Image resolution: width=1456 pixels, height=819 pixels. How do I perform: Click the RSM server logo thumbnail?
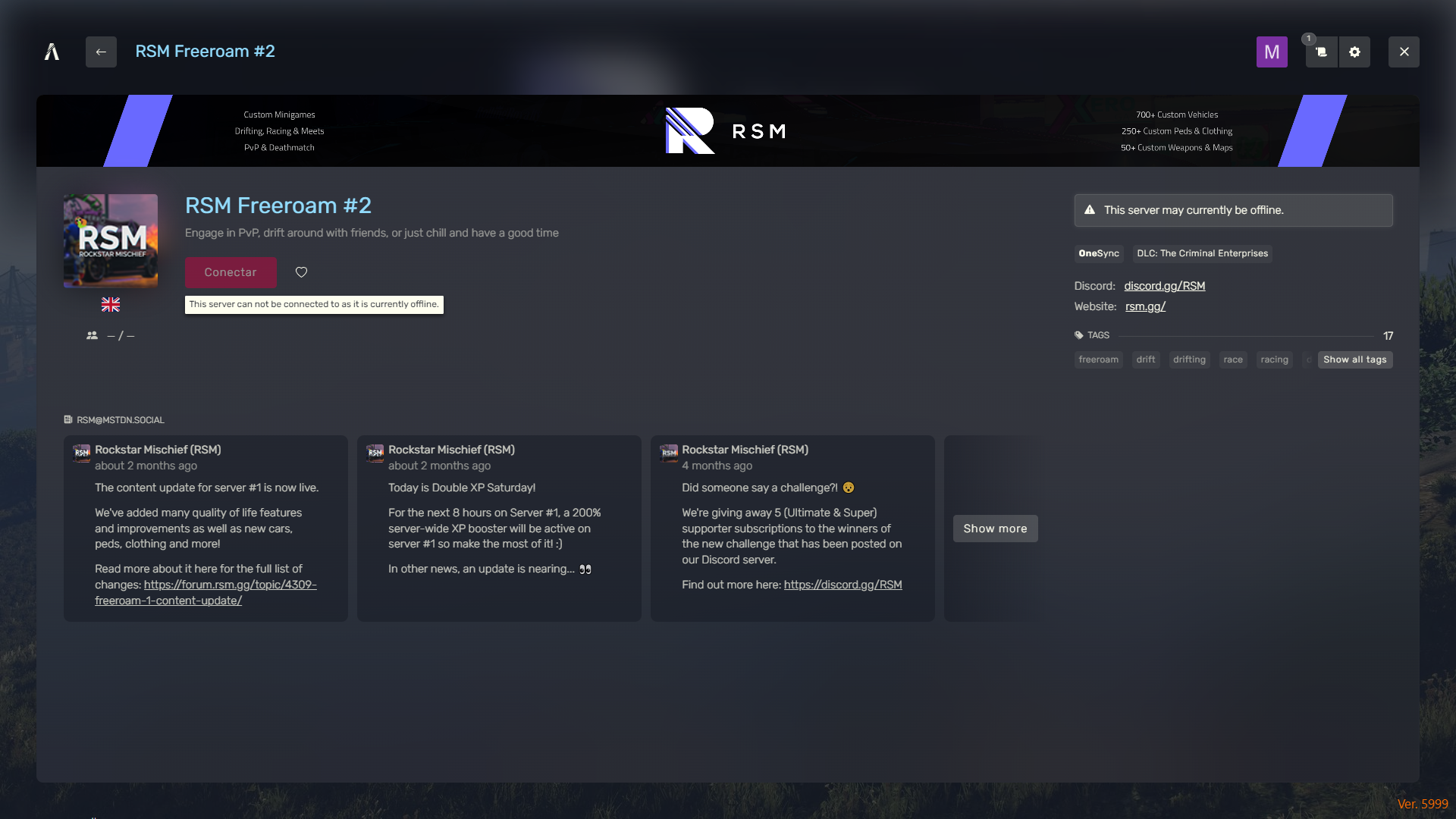coord(111,240)
